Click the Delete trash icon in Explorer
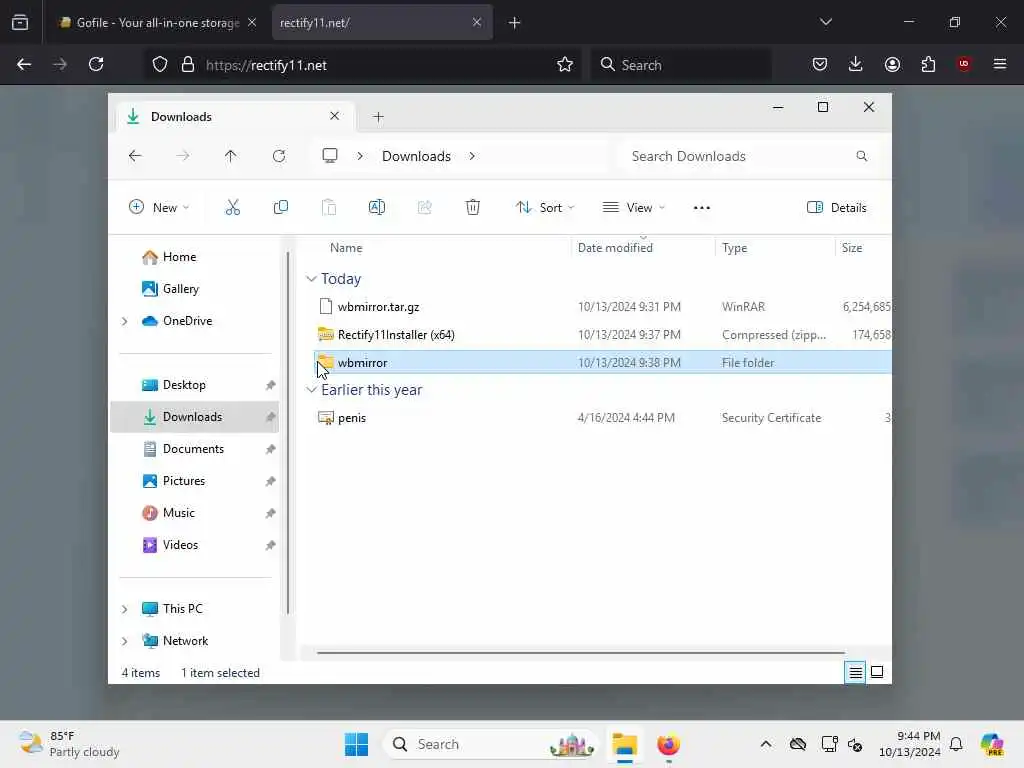The width and height of the screenshot is (1024, 768). click(x=473, y=208)
